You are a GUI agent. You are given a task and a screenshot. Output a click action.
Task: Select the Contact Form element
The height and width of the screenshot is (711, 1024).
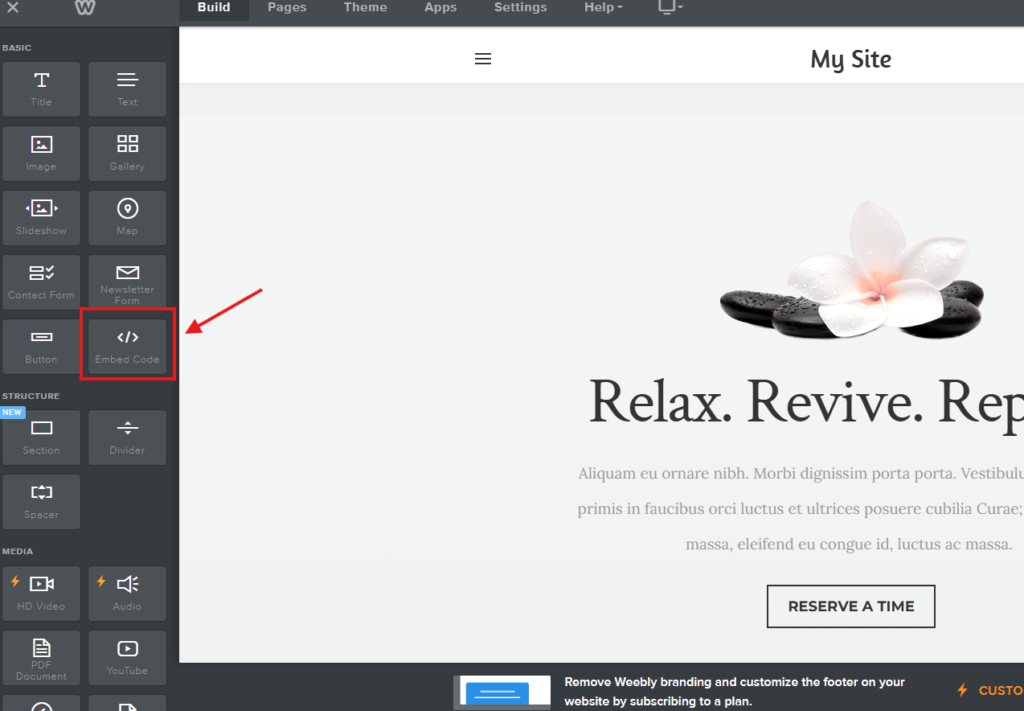pyautogui.click(x=41, y=281)
